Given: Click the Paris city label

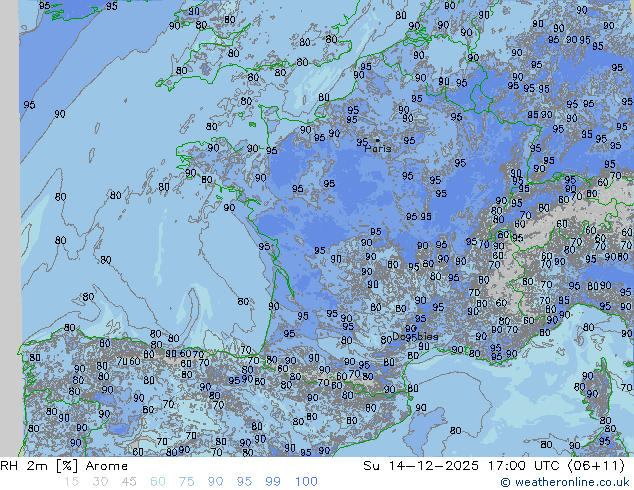Looking at the screenshot, I should (x=378, y=149).
